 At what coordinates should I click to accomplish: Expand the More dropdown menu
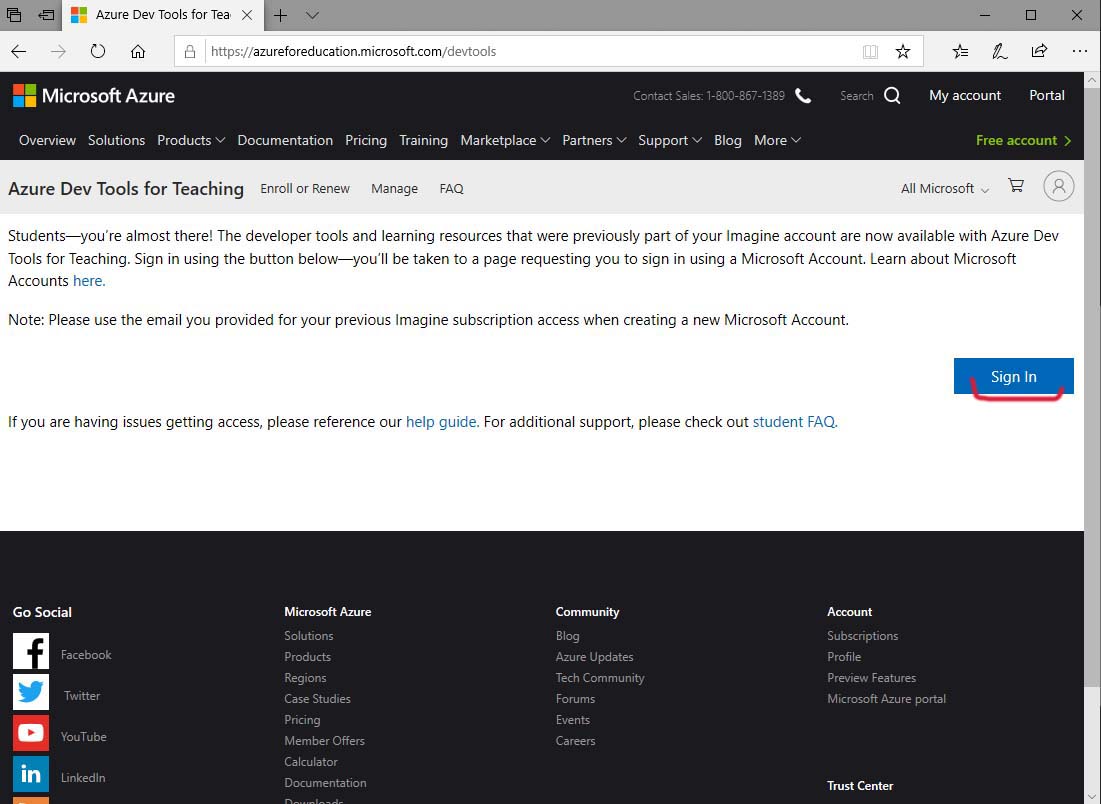(777, 140)
